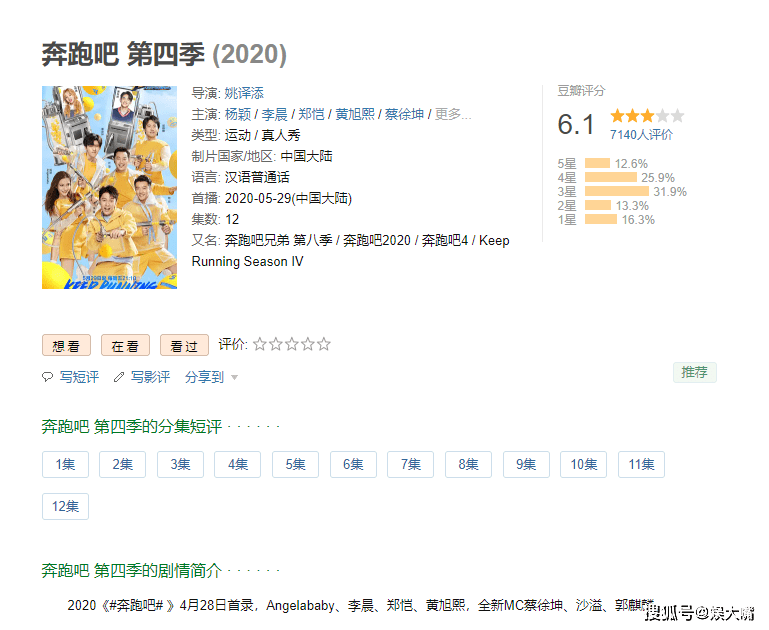
Task: Open 写影评 link
Action: click(x=150, y=377)
